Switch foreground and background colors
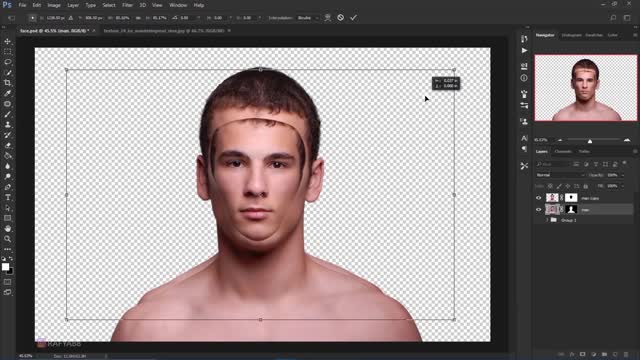Image resolution: width=640 pixels, height=360 pixels. (x=11, y=258)
